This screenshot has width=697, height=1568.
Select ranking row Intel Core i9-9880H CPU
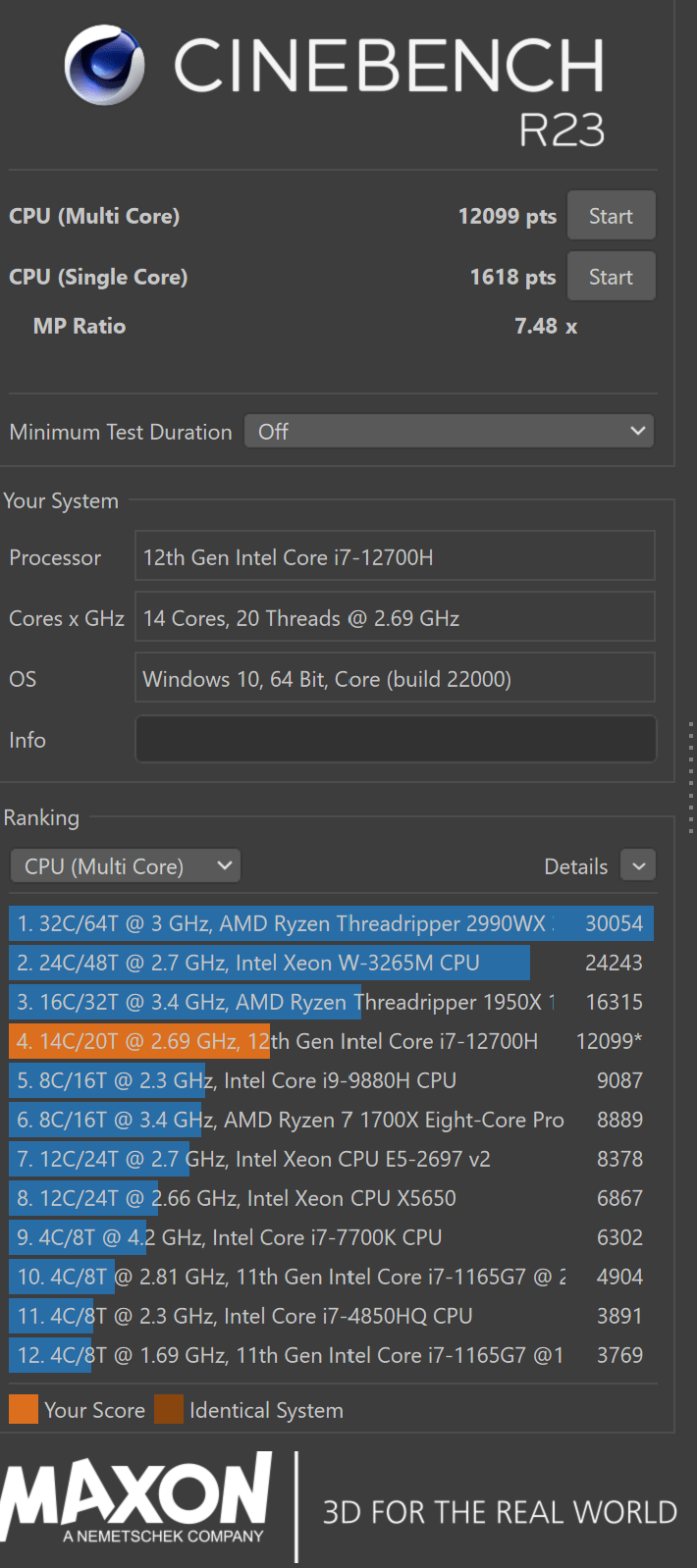point(331,1080)
